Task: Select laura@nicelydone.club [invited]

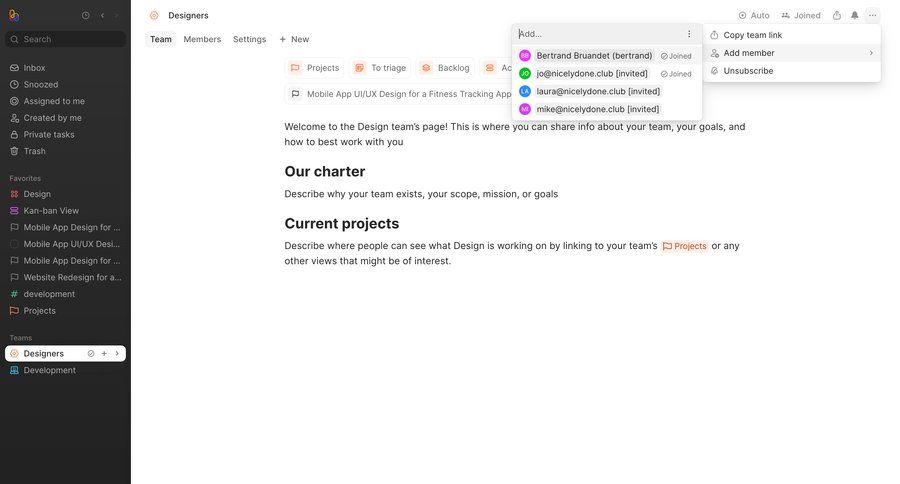Action: (607, 91)
